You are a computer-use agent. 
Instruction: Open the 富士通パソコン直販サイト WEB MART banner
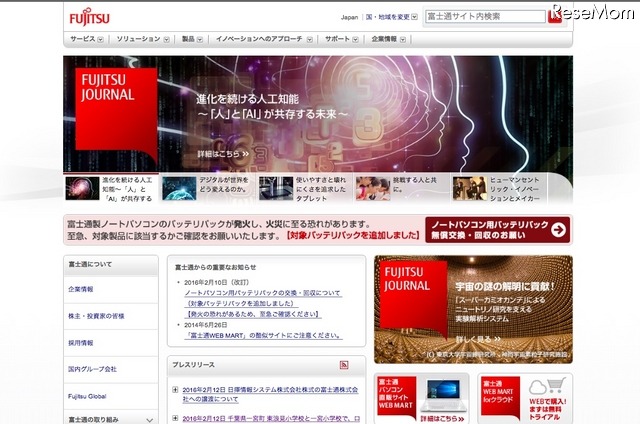(422, 399)
